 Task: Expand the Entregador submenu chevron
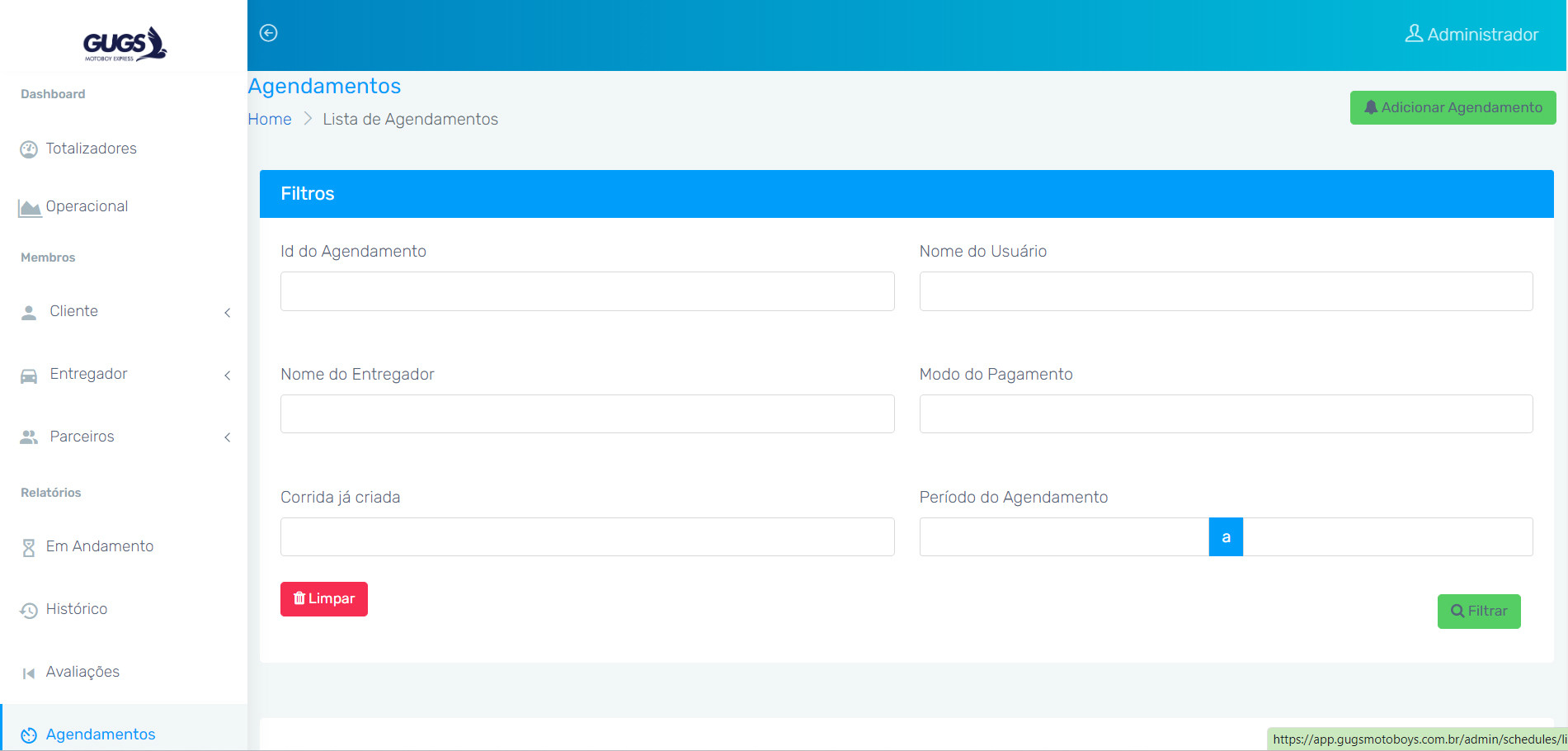tap(228, 375)
